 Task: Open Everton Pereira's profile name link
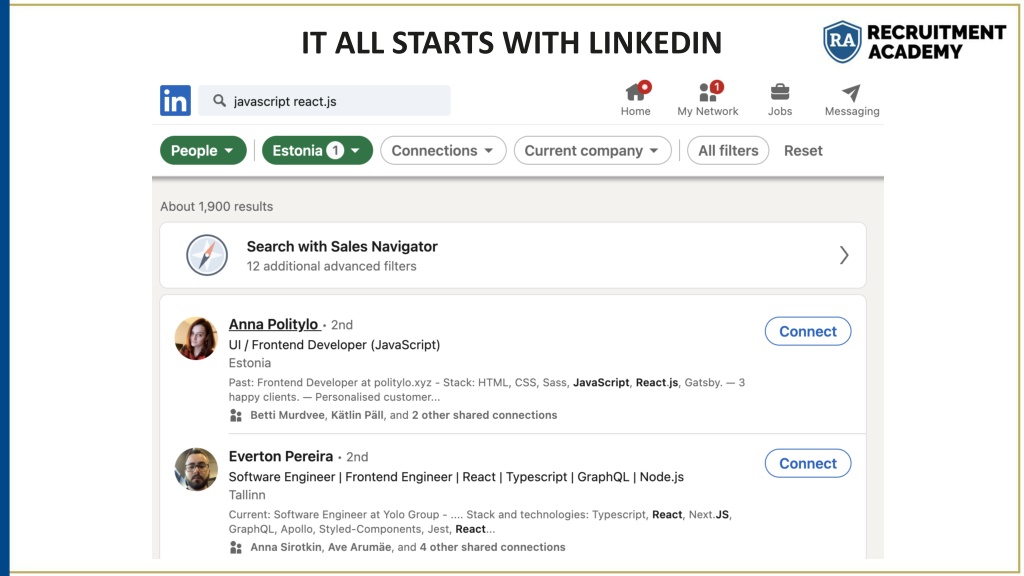point(281,456)
